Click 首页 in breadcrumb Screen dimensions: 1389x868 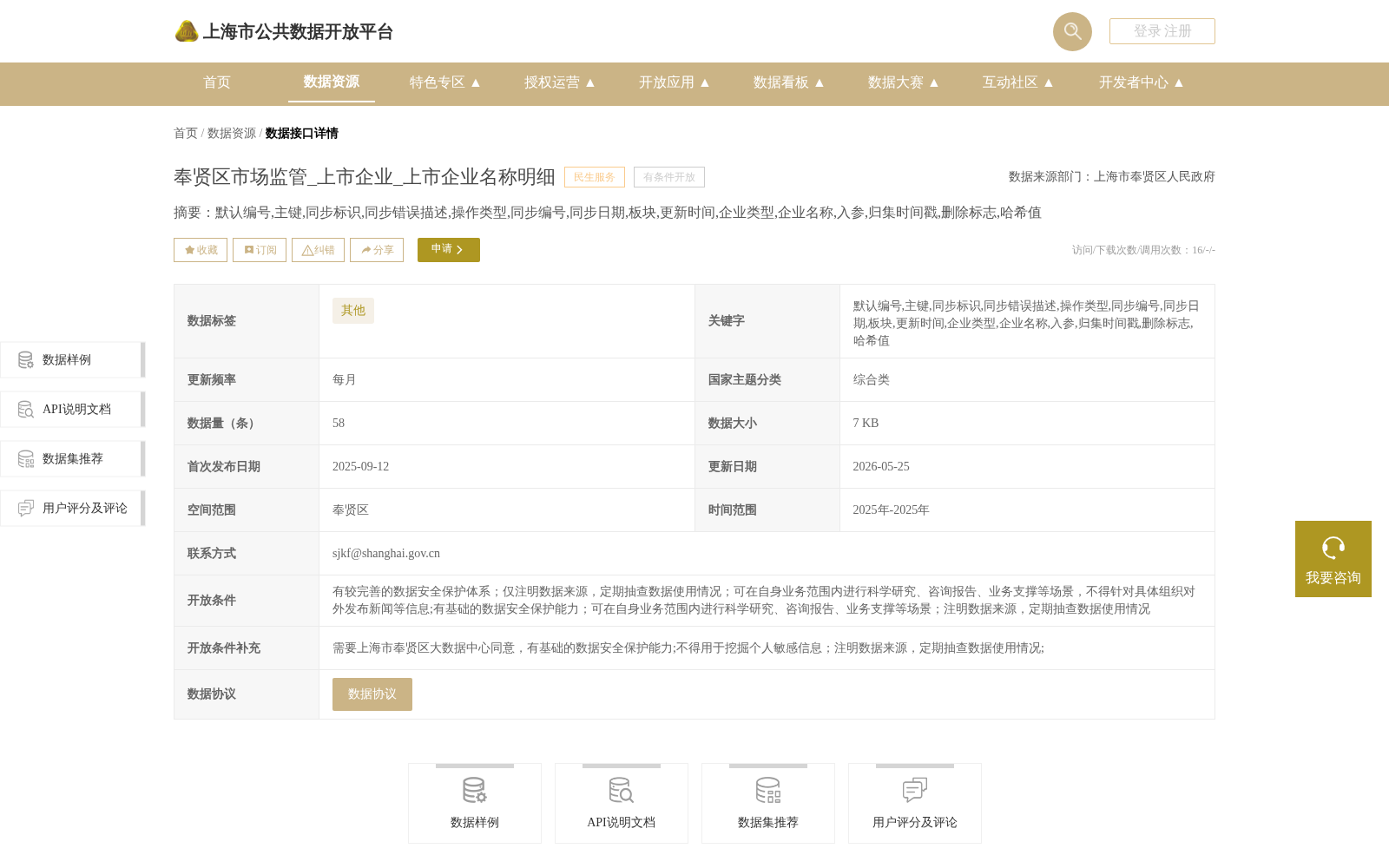[x=186, y=134]
